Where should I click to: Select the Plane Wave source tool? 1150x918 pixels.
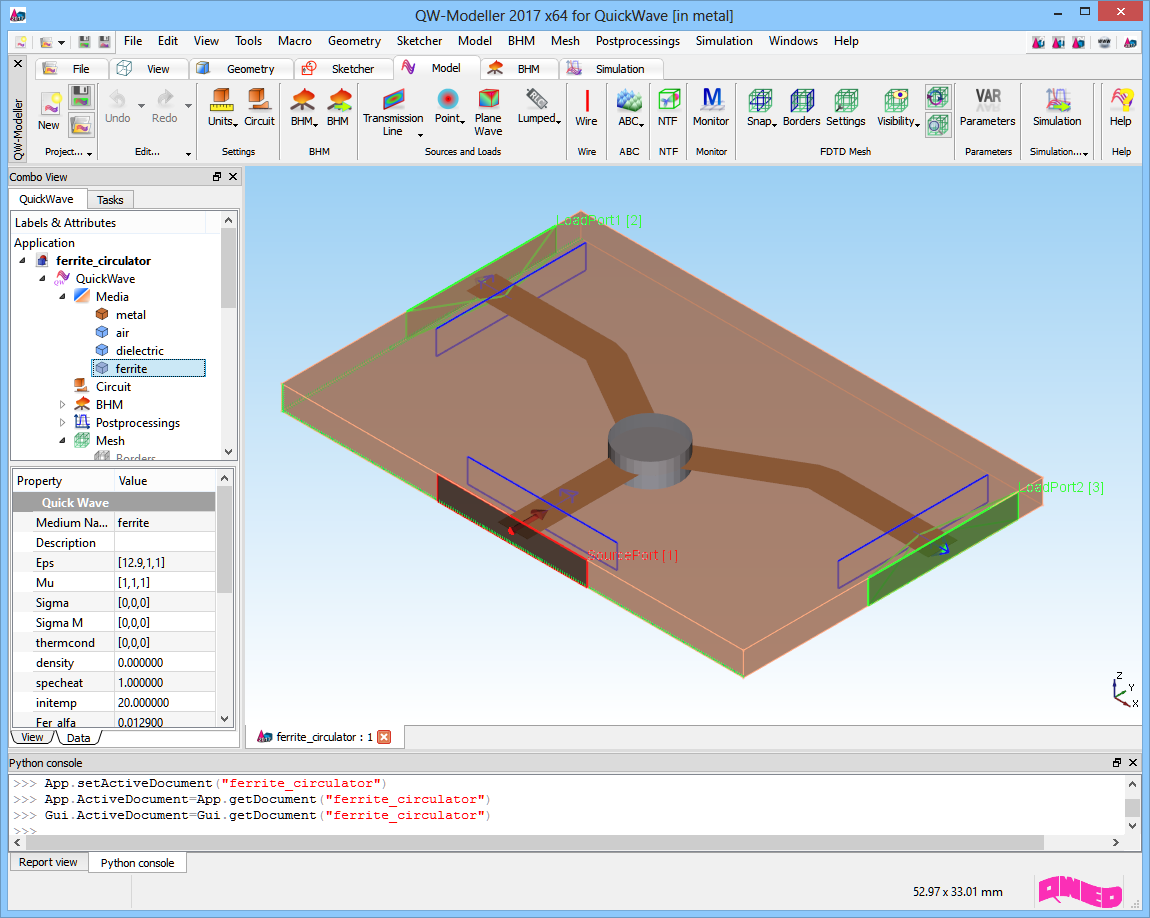(488, 112)
